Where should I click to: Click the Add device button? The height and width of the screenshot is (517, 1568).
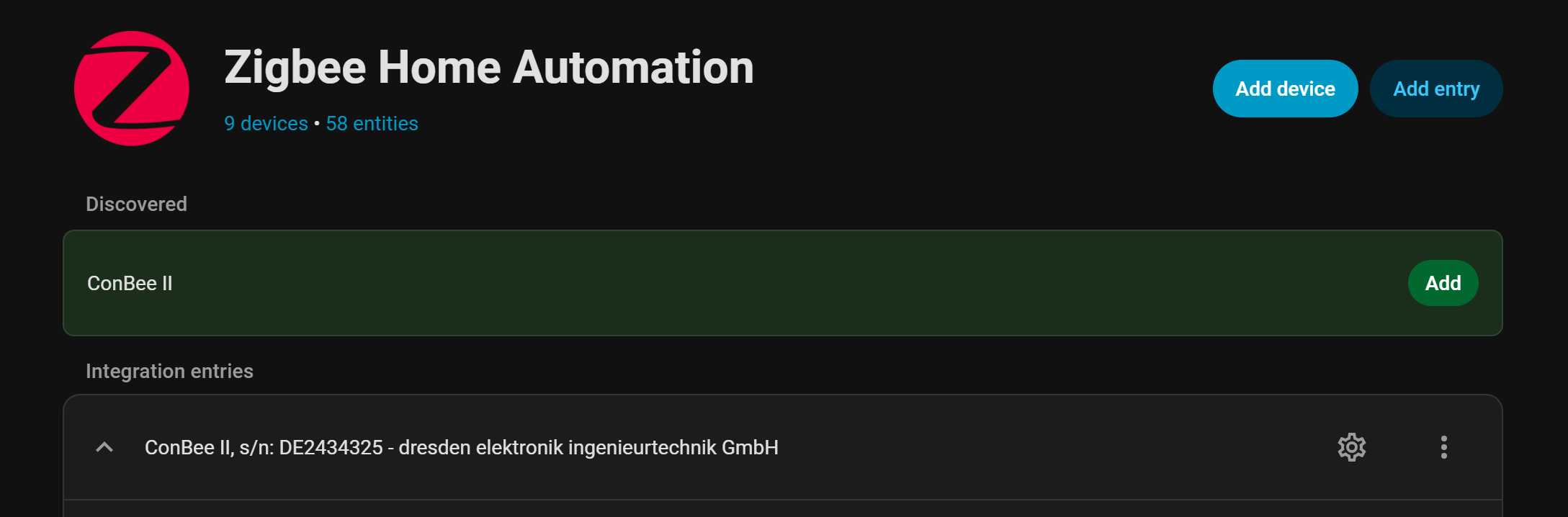1285,89
